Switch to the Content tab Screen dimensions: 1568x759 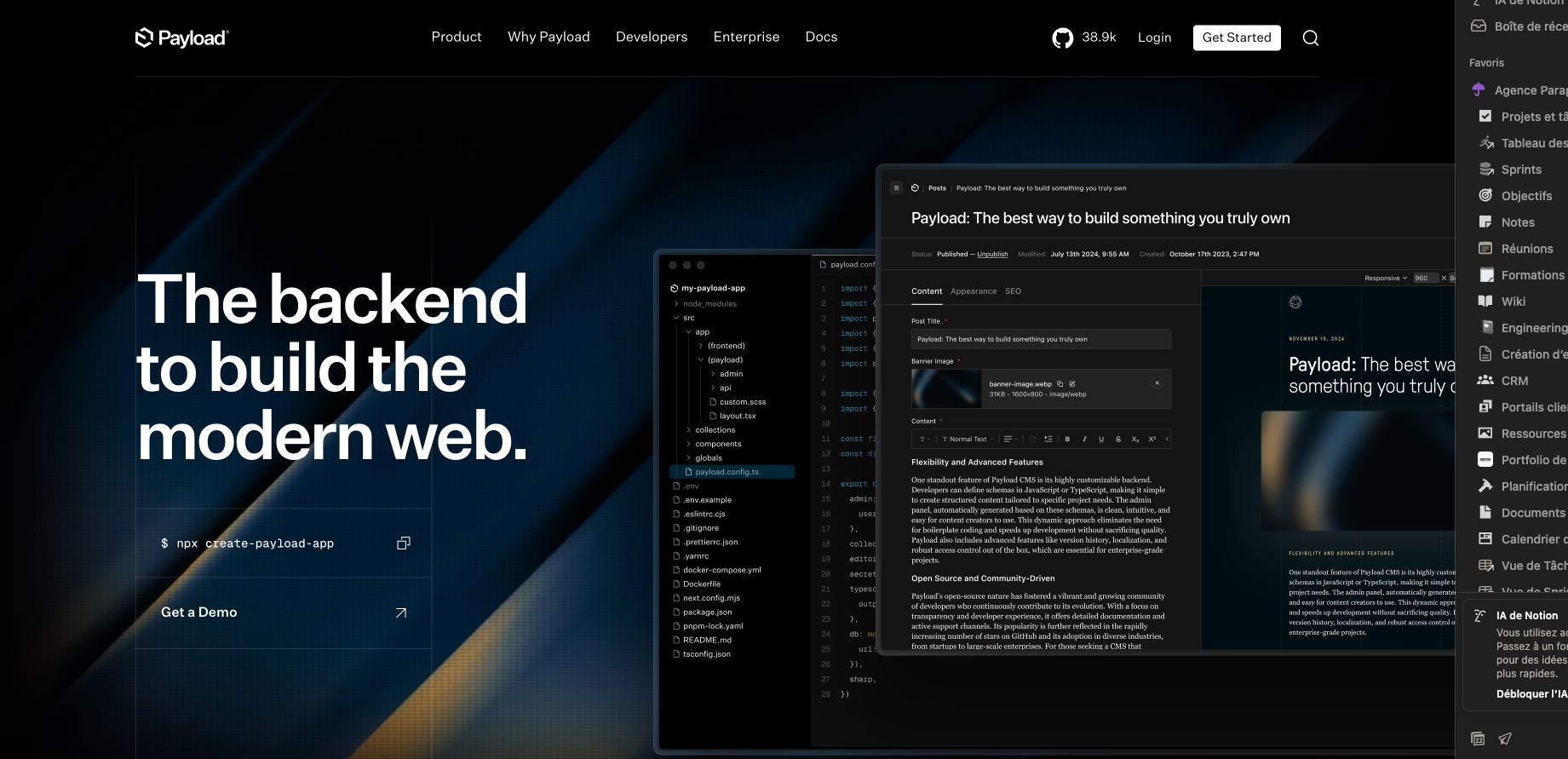927,291
